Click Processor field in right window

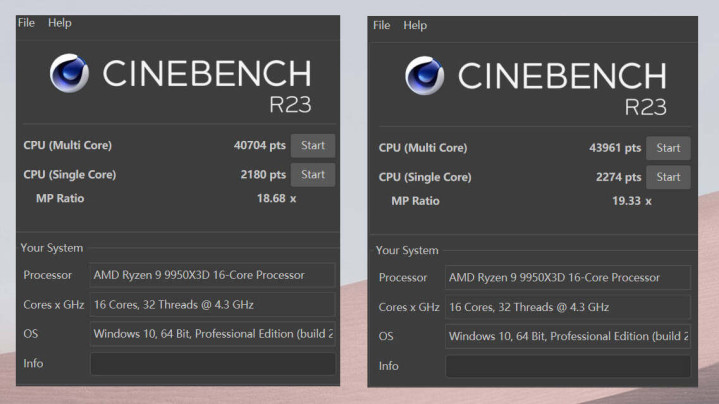click(568, 277)
